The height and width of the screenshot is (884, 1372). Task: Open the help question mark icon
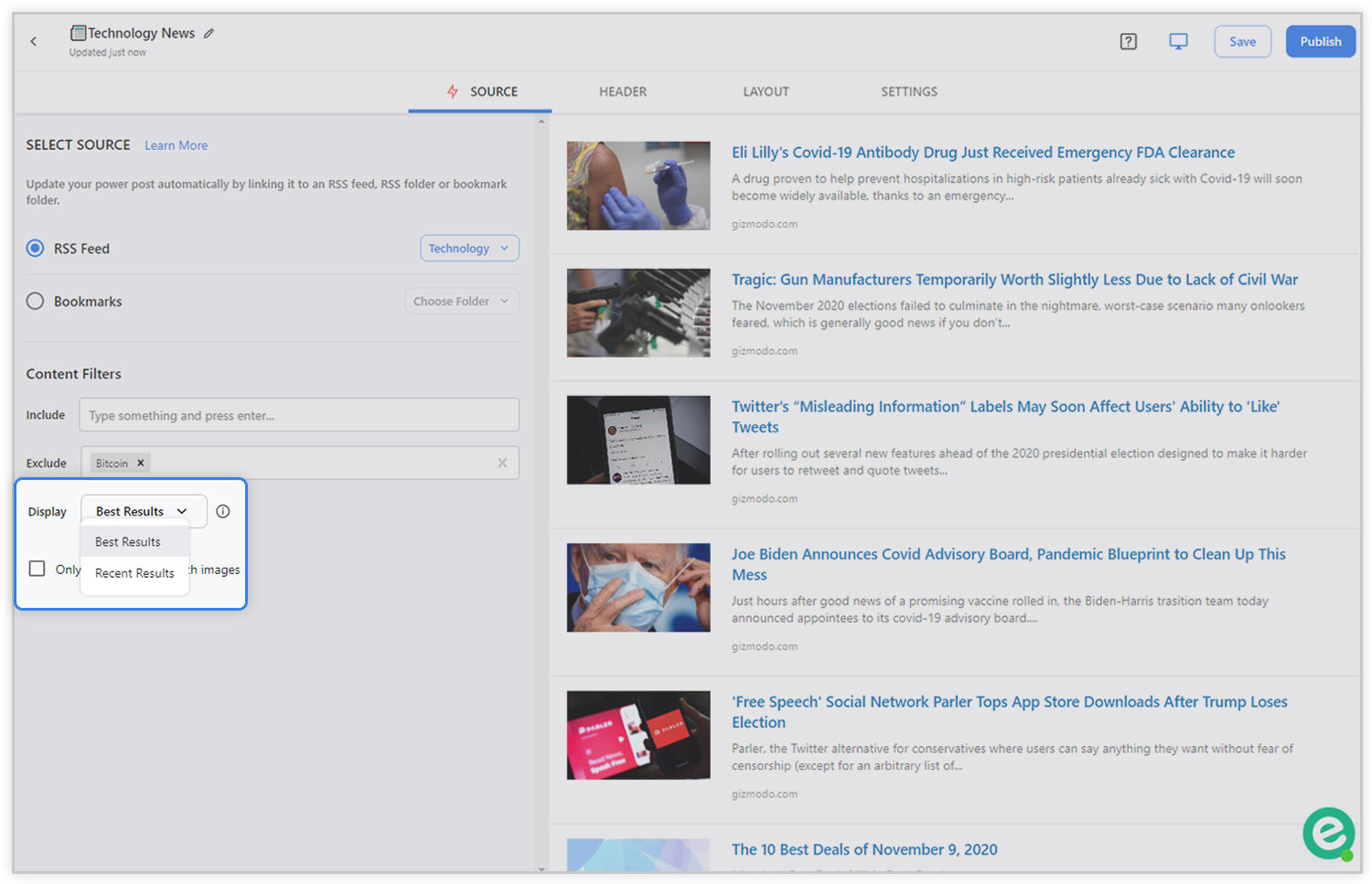(x=1128, y=41)
